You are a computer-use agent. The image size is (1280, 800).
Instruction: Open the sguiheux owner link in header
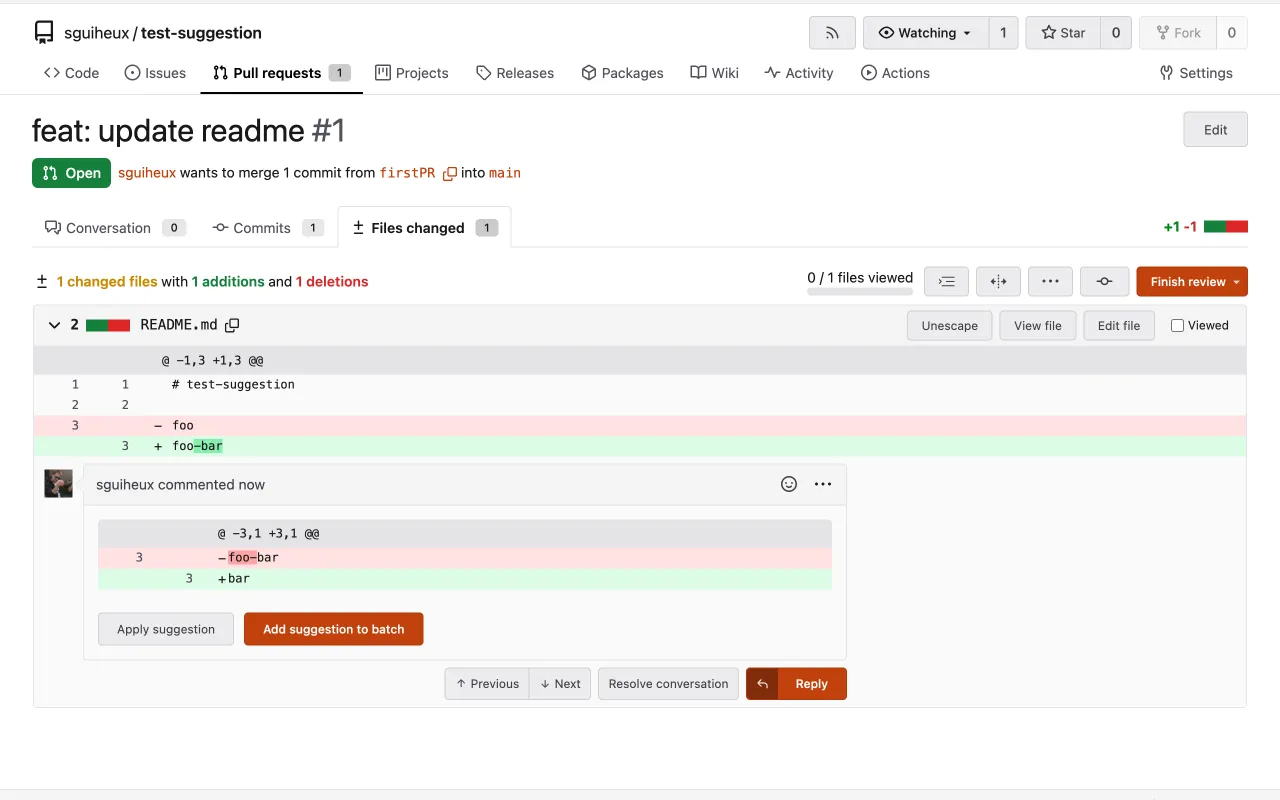point(97,33)
